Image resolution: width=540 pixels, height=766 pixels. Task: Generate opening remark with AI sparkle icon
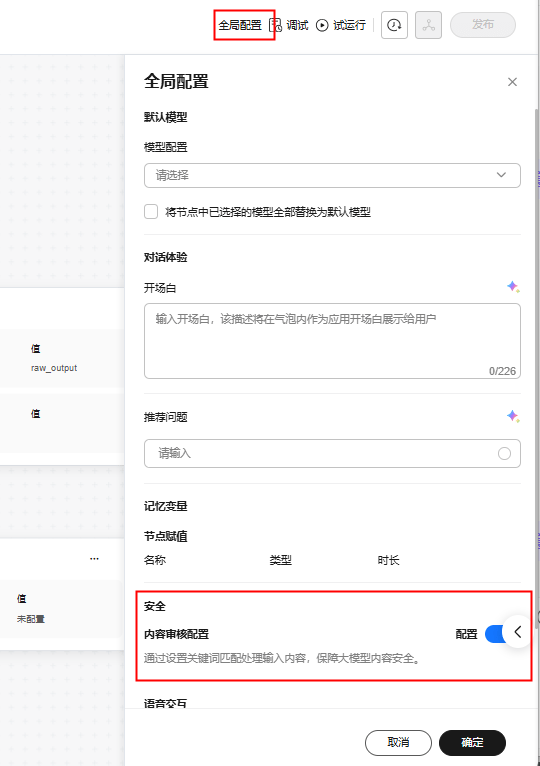pyautogui.click(x=513, y=287)
